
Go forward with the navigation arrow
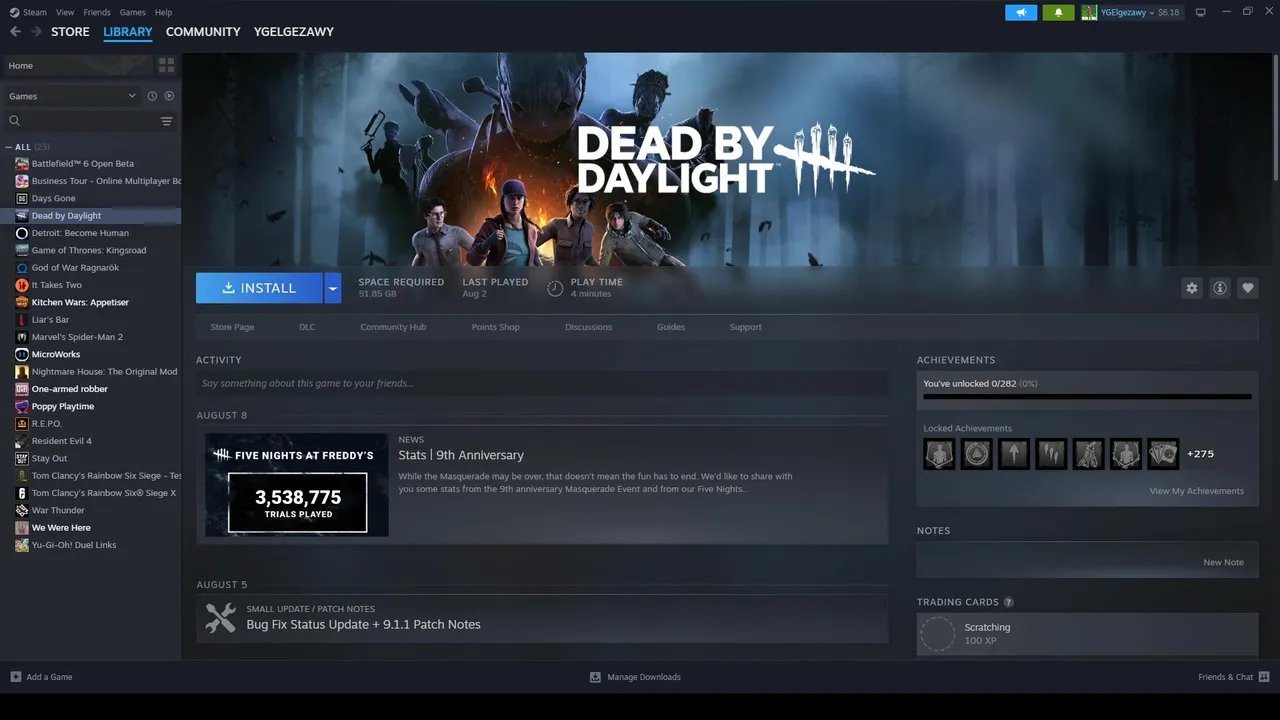pyautogui.click(x=36, y=32)
